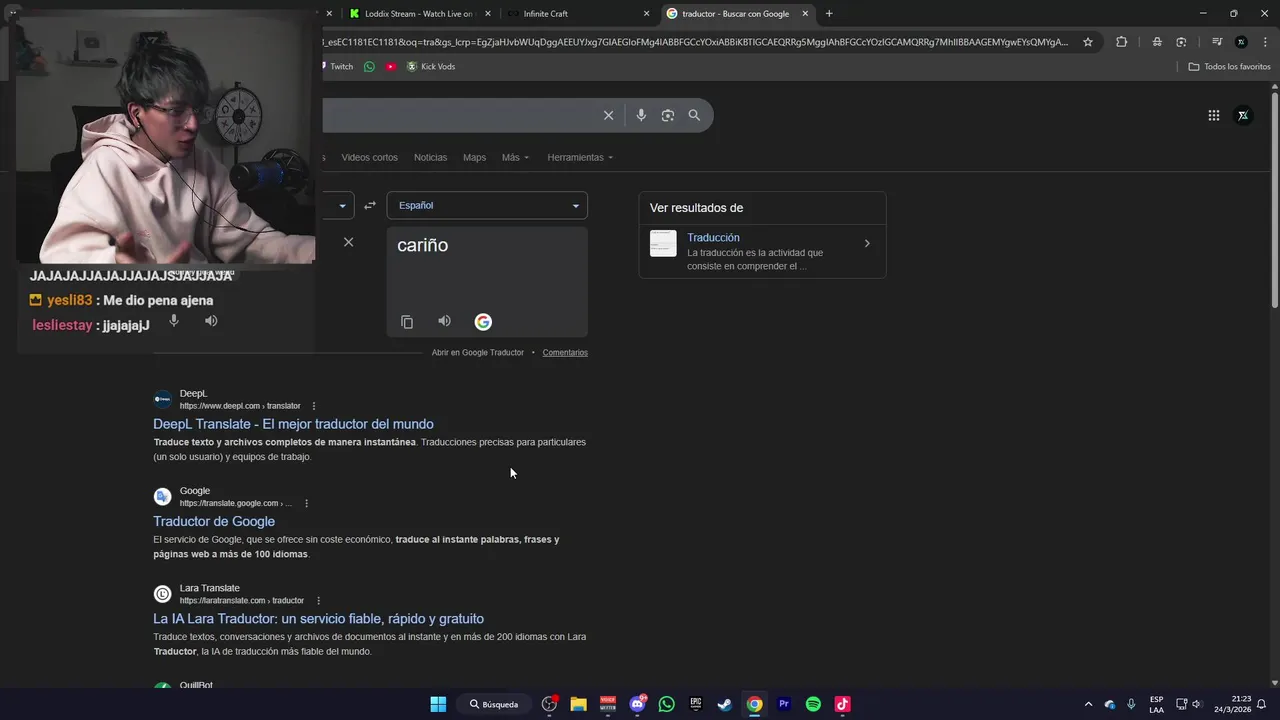Open the Chrome profile avatar

(1241, 42)
